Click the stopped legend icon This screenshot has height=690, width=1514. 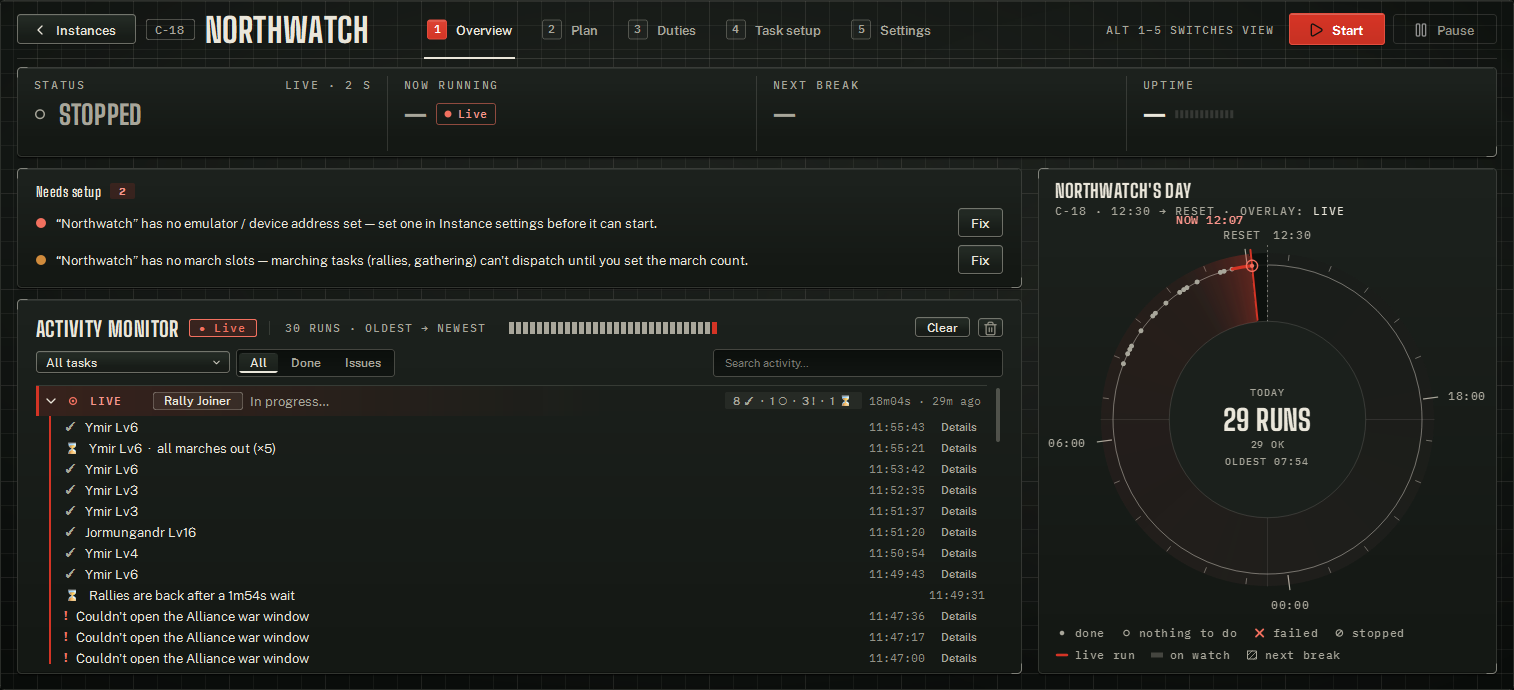tap(1339, 633)
